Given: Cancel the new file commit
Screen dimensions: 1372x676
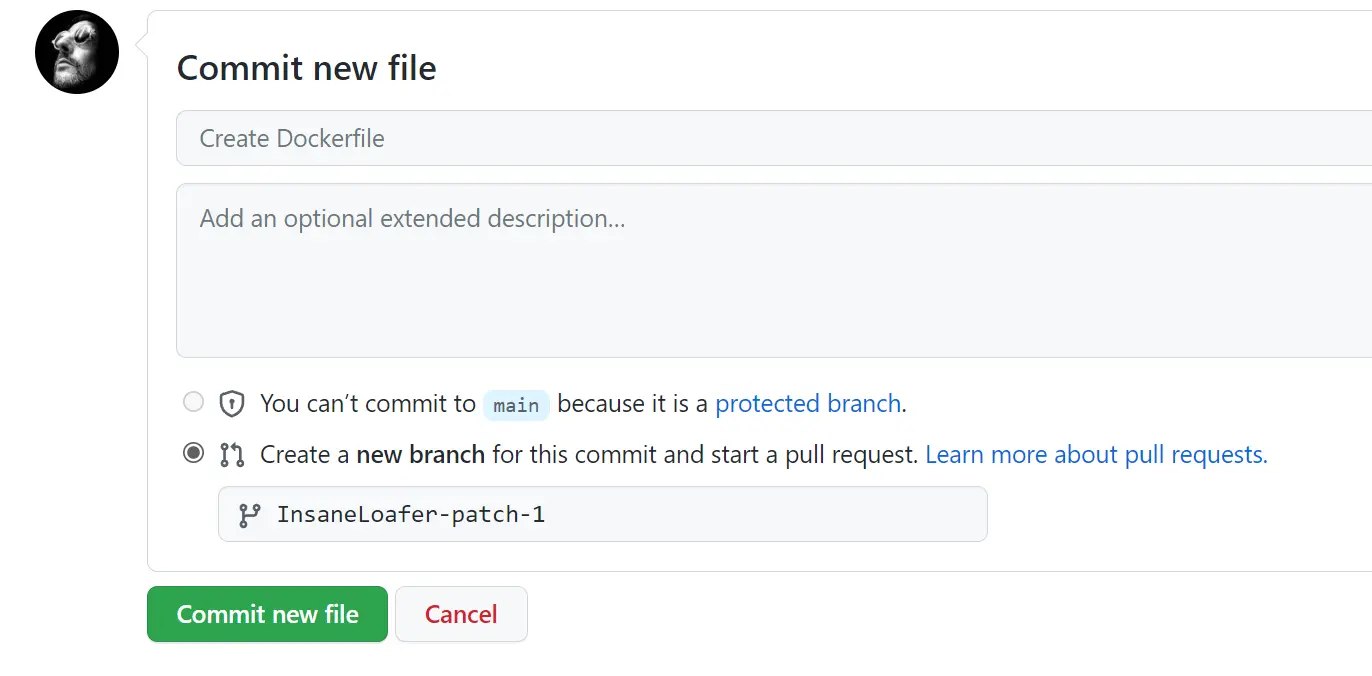Looking at the screenshot, I should pos(461,614).
